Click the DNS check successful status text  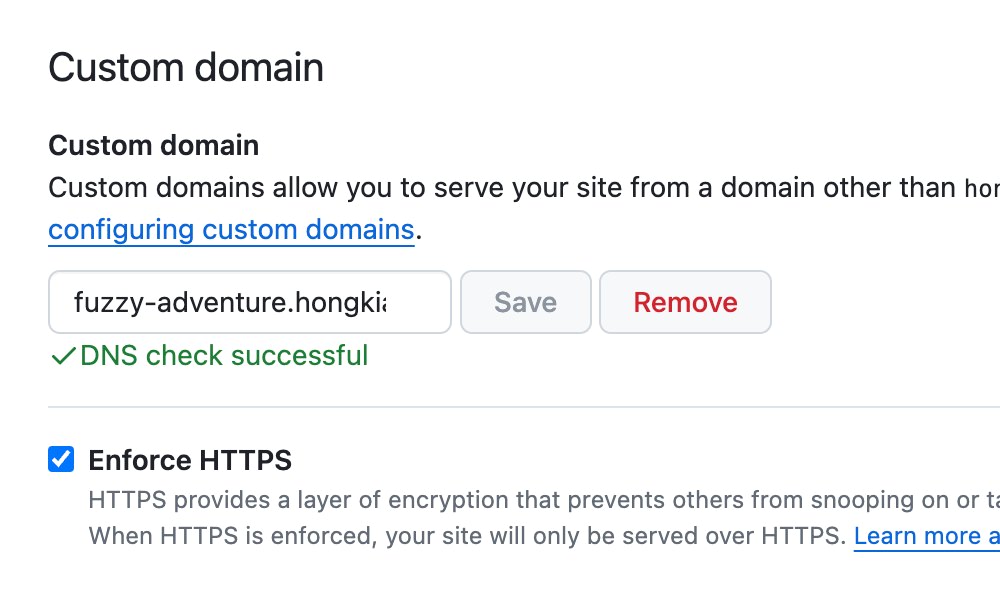[224, 356]
